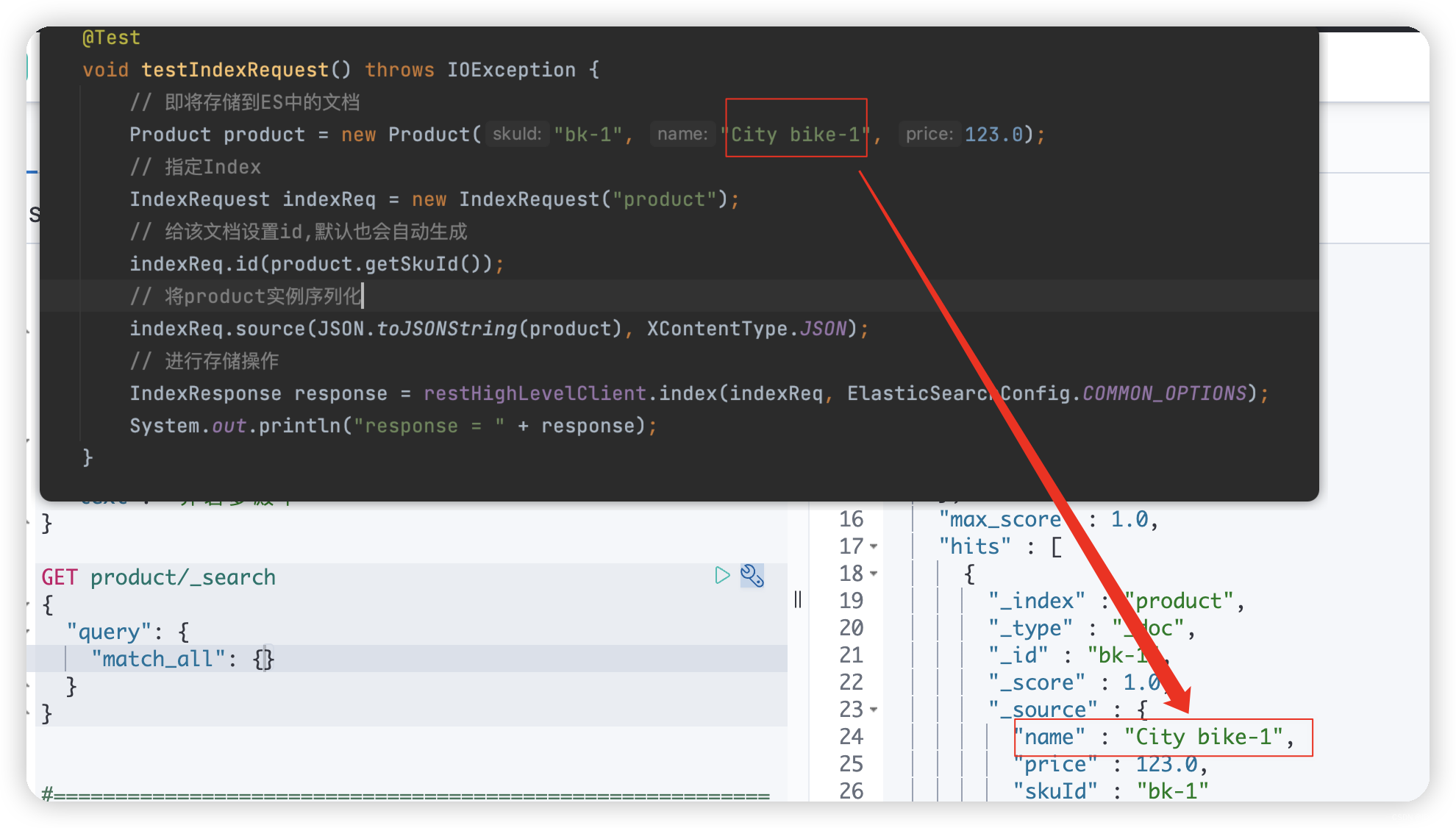1456x828 pixels.
Task: Click COMMON_OPTIONS in the index call
Action: point(1165,393)
